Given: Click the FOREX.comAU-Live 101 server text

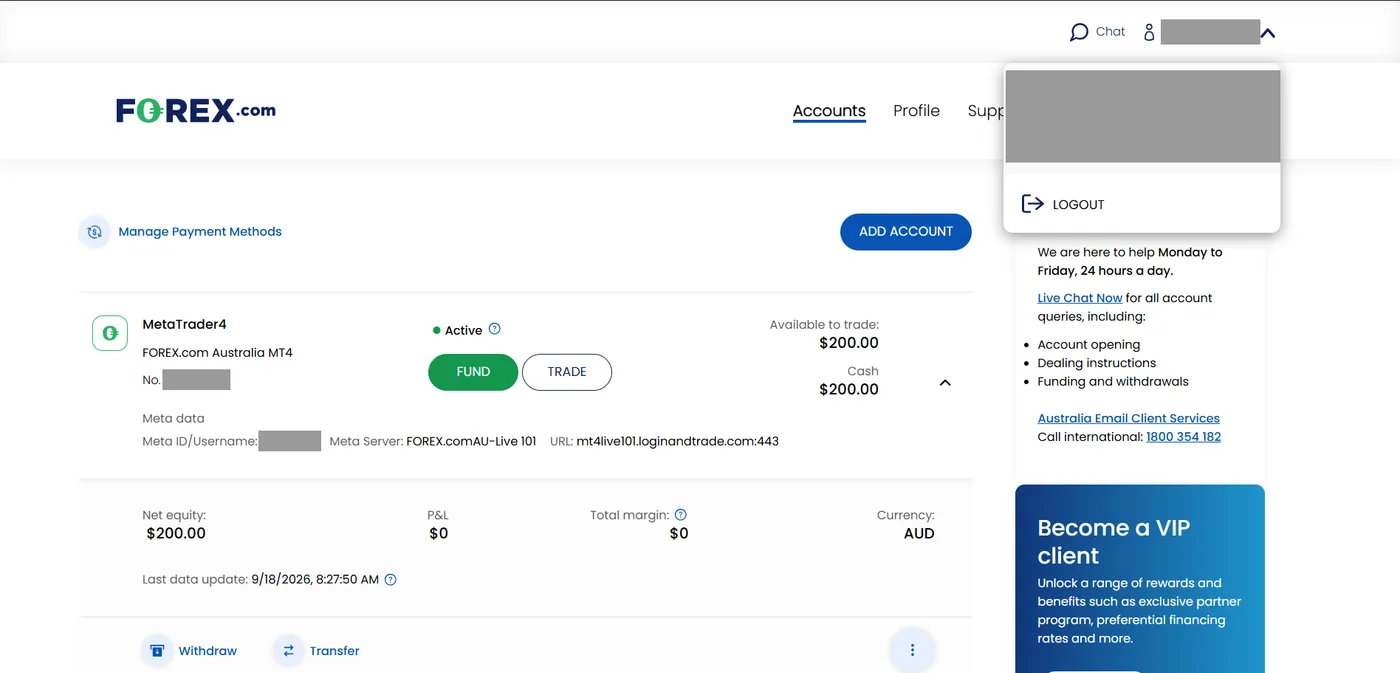Looking at the screenshot, I should pos(471,441).
